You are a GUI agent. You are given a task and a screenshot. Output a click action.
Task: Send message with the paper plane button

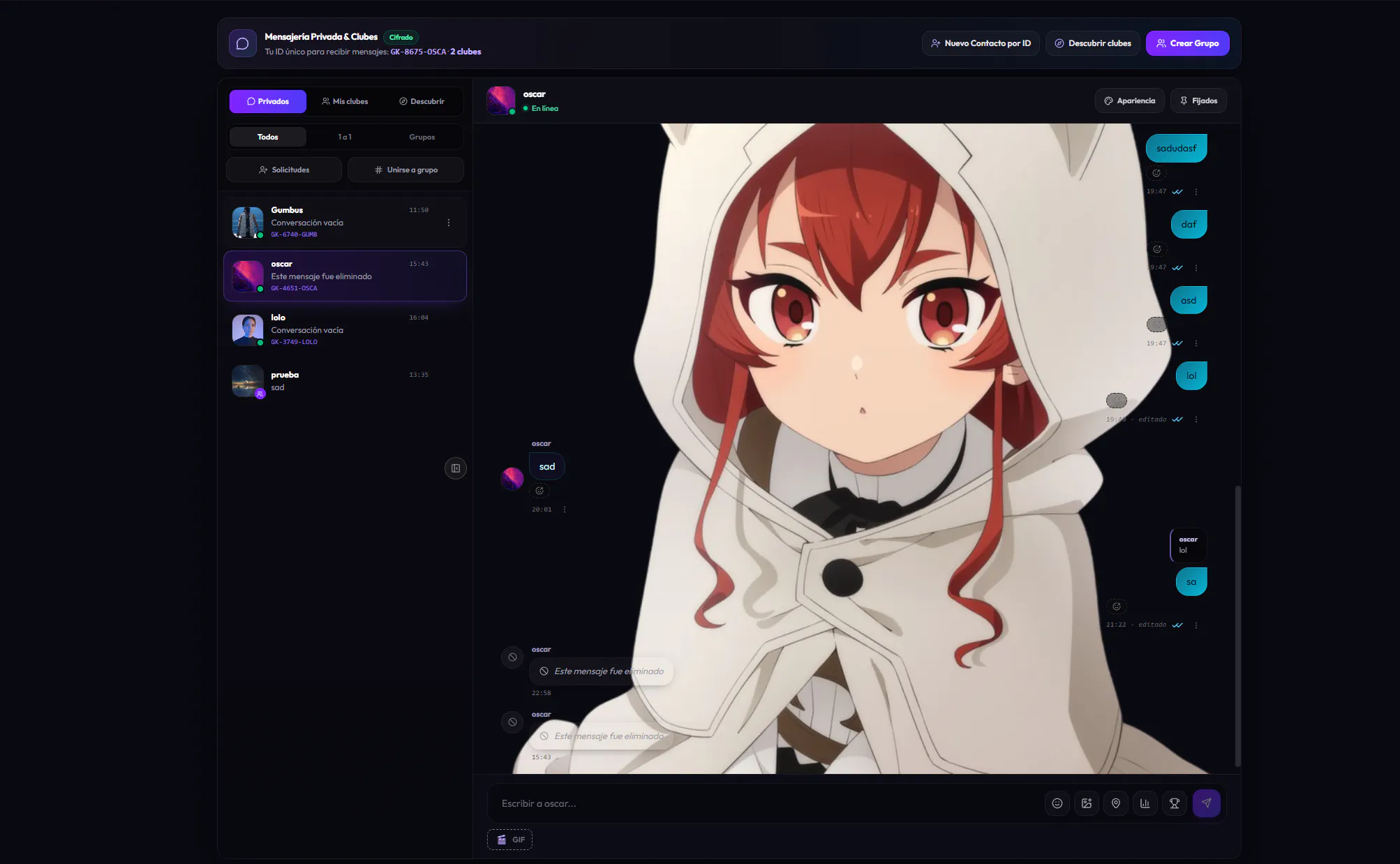(1206, 803)
